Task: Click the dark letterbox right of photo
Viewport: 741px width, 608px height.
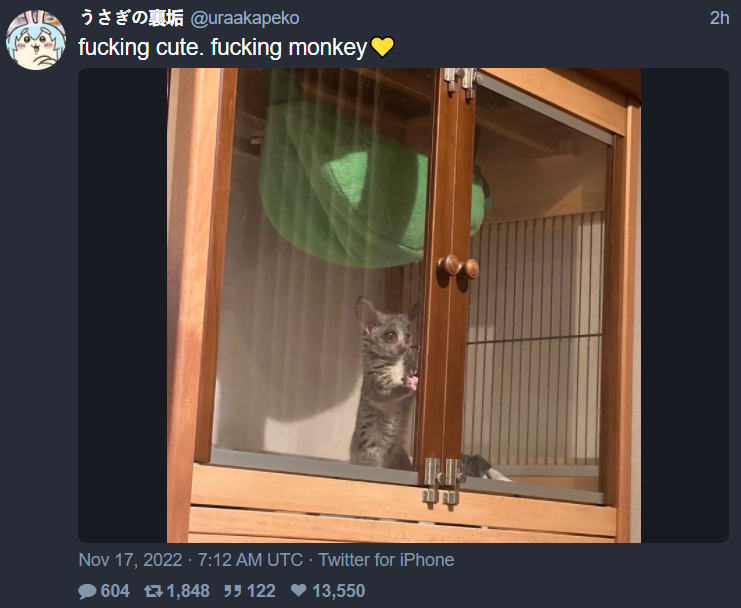Action: click(x=685, y=305)
